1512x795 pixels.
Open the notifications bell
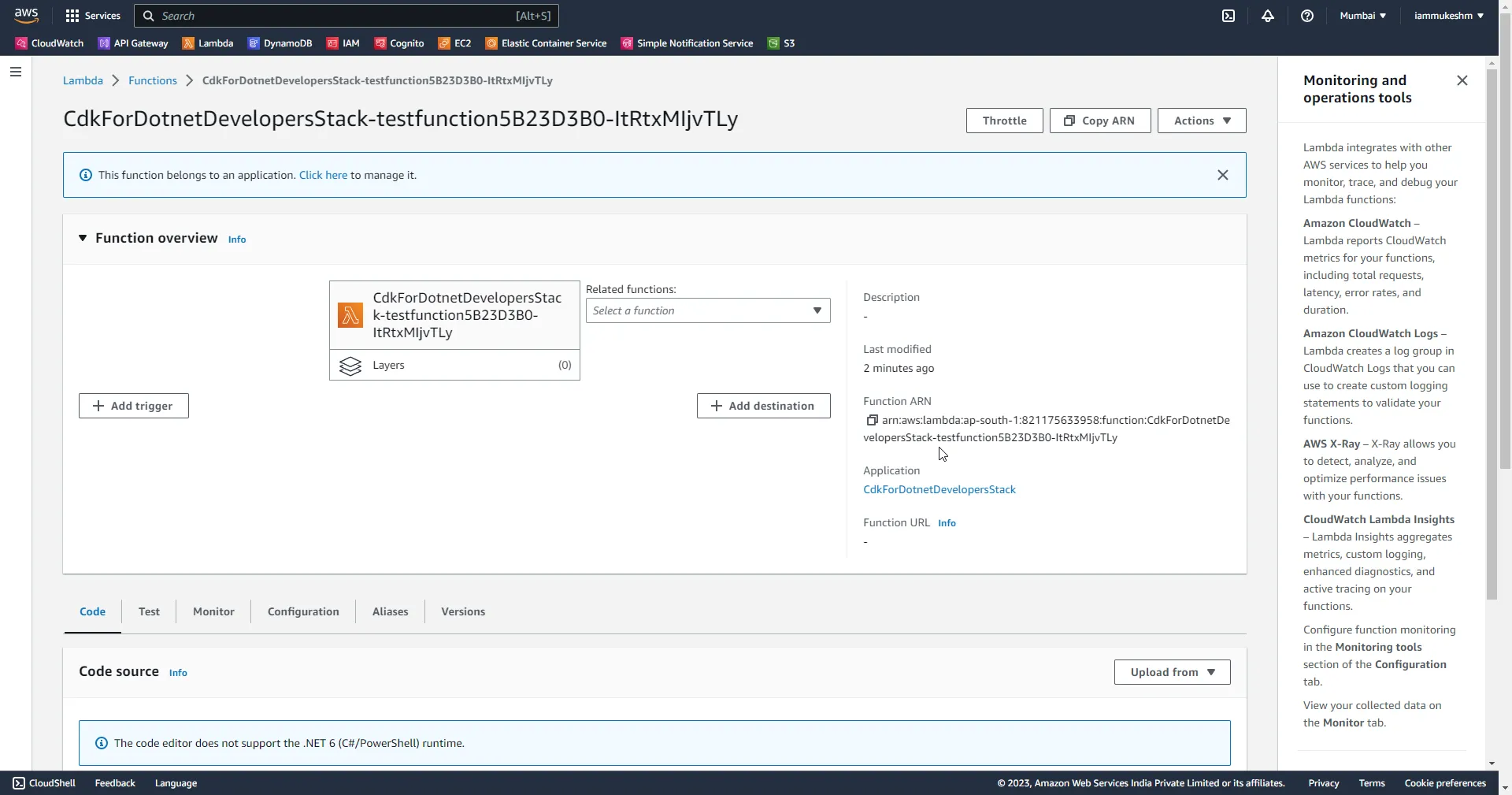tap(1268, 16)
